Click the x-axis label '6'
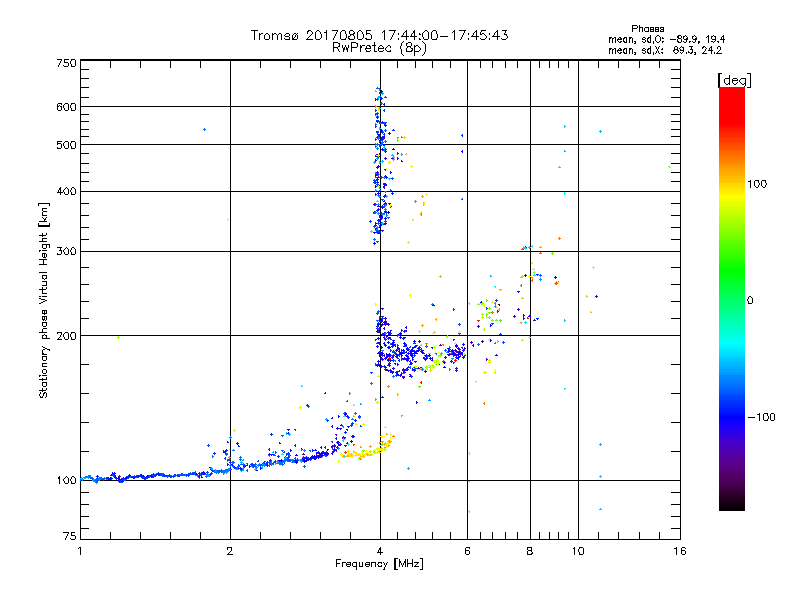The height and width of the screenshot is (600, 800). tap(467, 551)
